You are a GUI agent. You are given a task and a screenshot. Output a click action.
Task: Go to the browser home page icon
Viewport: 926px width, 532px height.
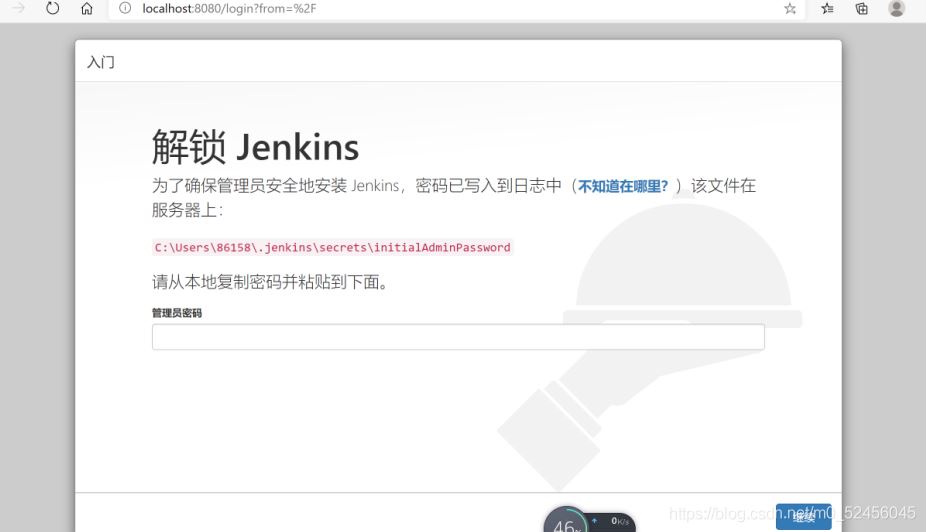[87, 8]
